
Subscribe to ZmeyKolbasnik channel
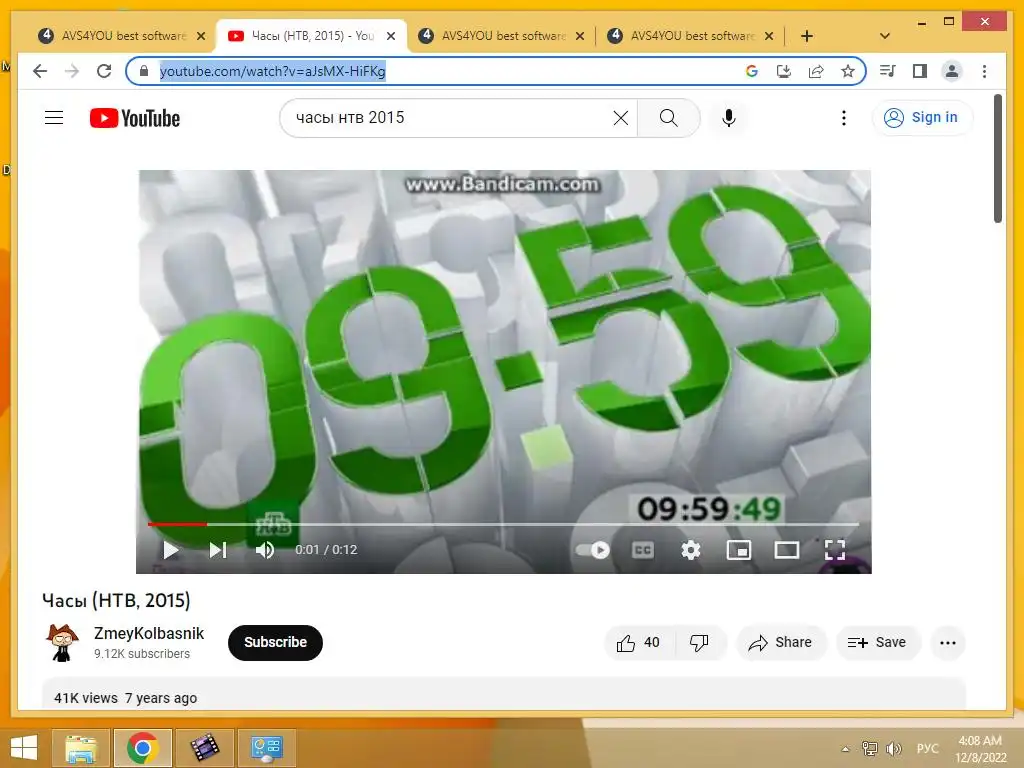(275, 643)
